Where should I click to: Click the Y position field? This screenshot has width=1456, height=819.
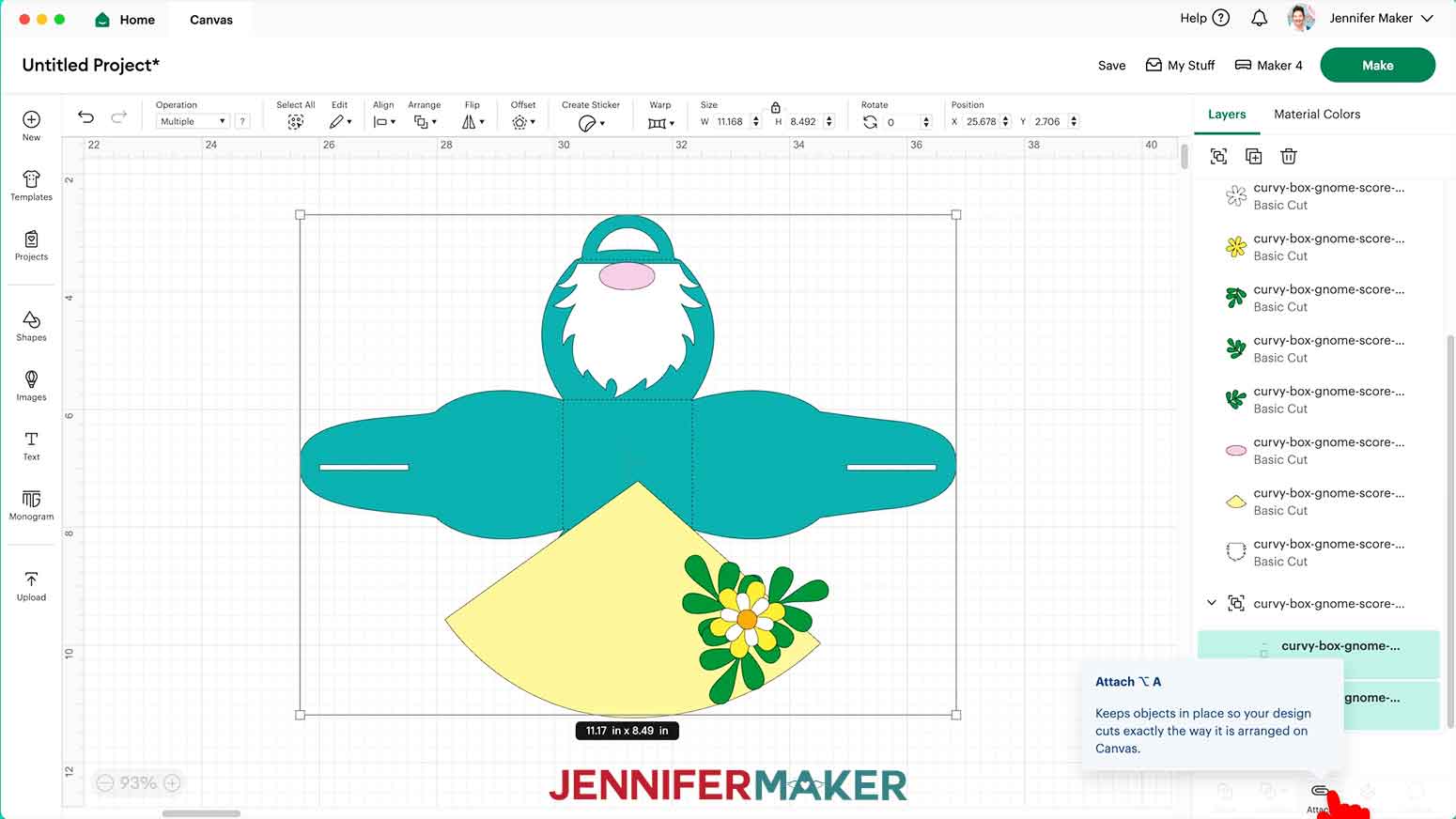click(1048, 121)
